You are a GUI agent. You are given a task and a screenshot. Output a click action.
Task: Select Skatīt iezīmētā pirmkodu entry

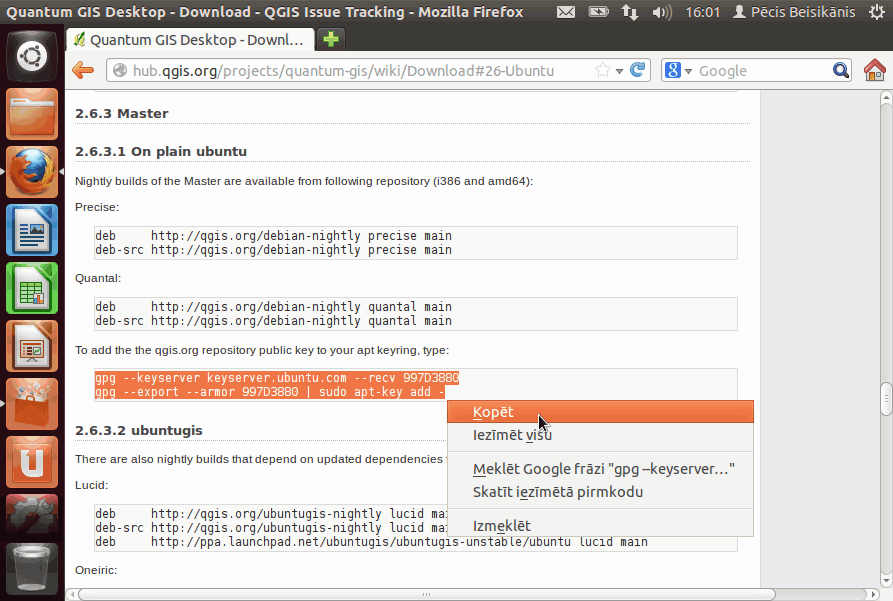tap(600, 492)
